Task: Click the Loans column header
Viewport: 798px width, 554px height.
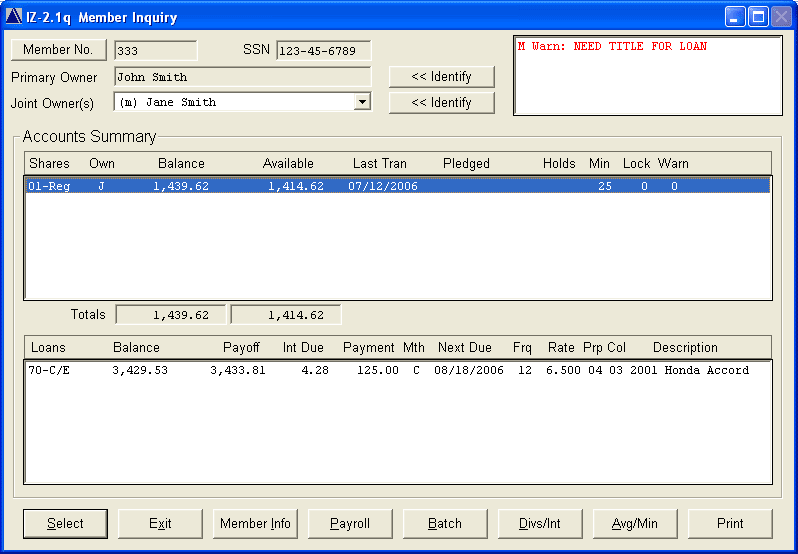Action: (x=48, y=348)
